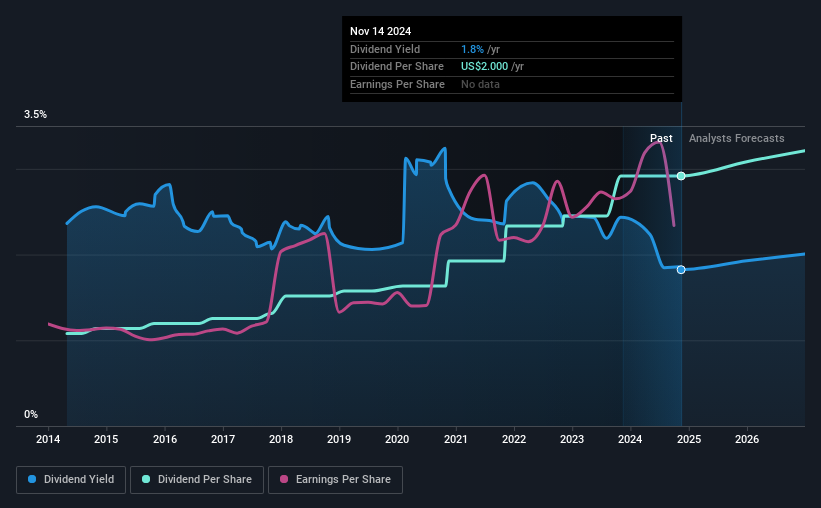Click the 2025 x-axis label
This screenshot has width=821, height=508.
pos(689,439)
